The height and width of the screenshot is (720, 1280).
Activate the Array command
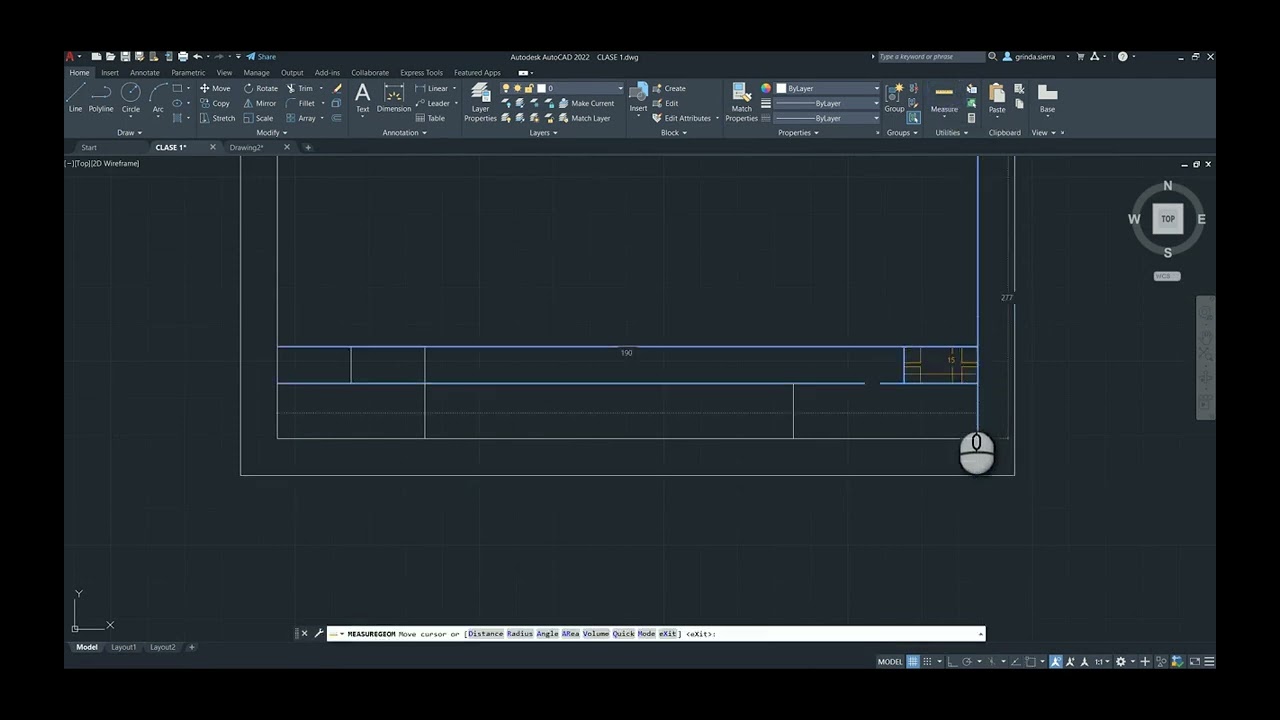pyautogui.click(x=301, y=118)
